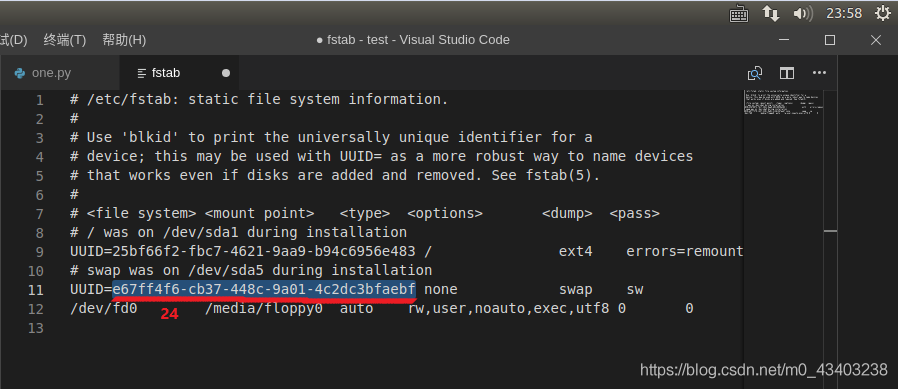Click line number 9 in the gutter
The height and width of the screenshot is (389, 898).
[x=39, y=252]
